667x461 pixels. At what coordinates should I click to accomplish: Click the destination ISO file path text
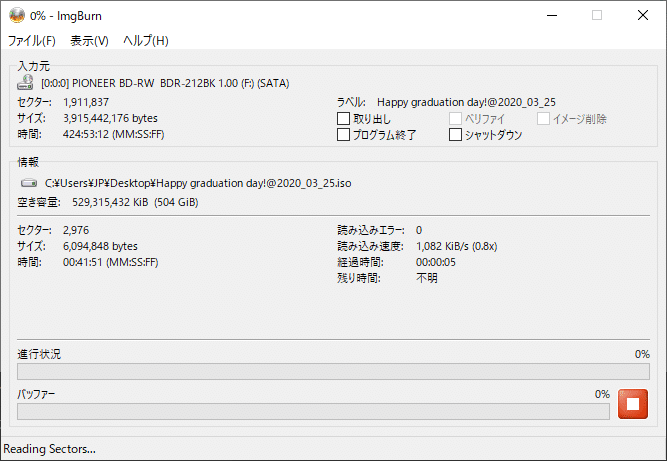pyautogui.click(x=198, y=183)
